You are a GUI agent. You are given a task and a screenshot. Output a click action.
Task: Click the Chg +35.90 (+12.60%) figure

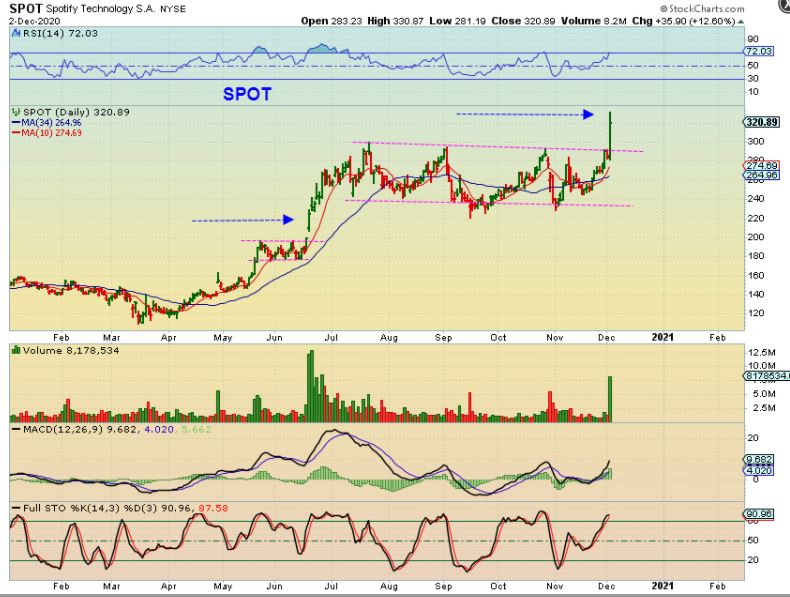684,21
